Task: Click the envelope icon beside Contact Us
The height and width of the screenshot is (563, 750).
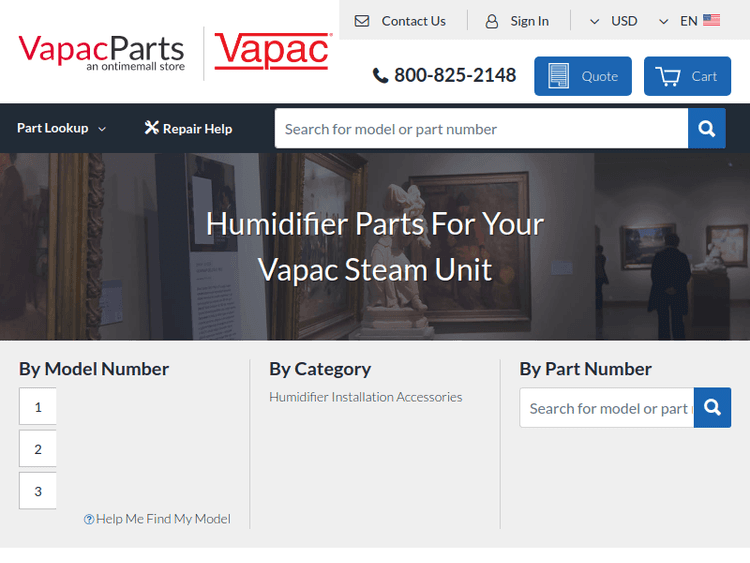Action: [x=362, y=21]
